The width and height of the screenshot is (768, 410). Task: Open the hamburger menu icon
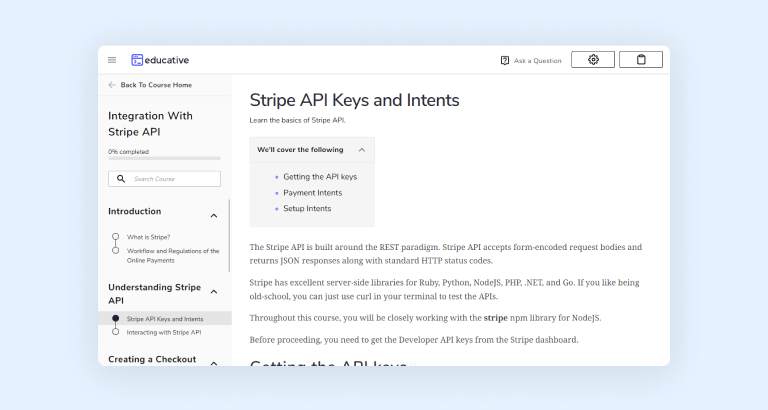point(112,60)
